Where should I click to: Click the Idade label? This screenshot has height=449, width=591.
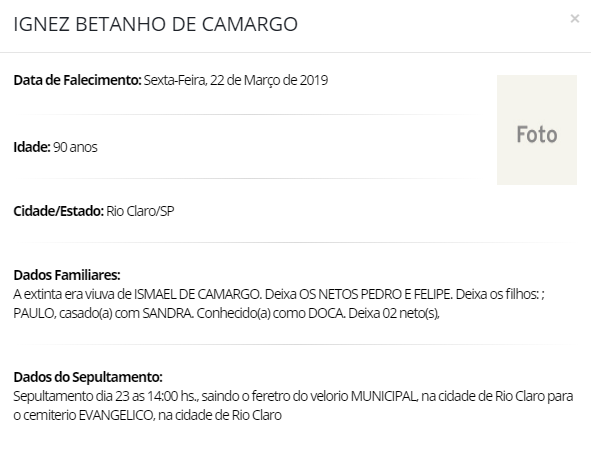tap(32, 147)
